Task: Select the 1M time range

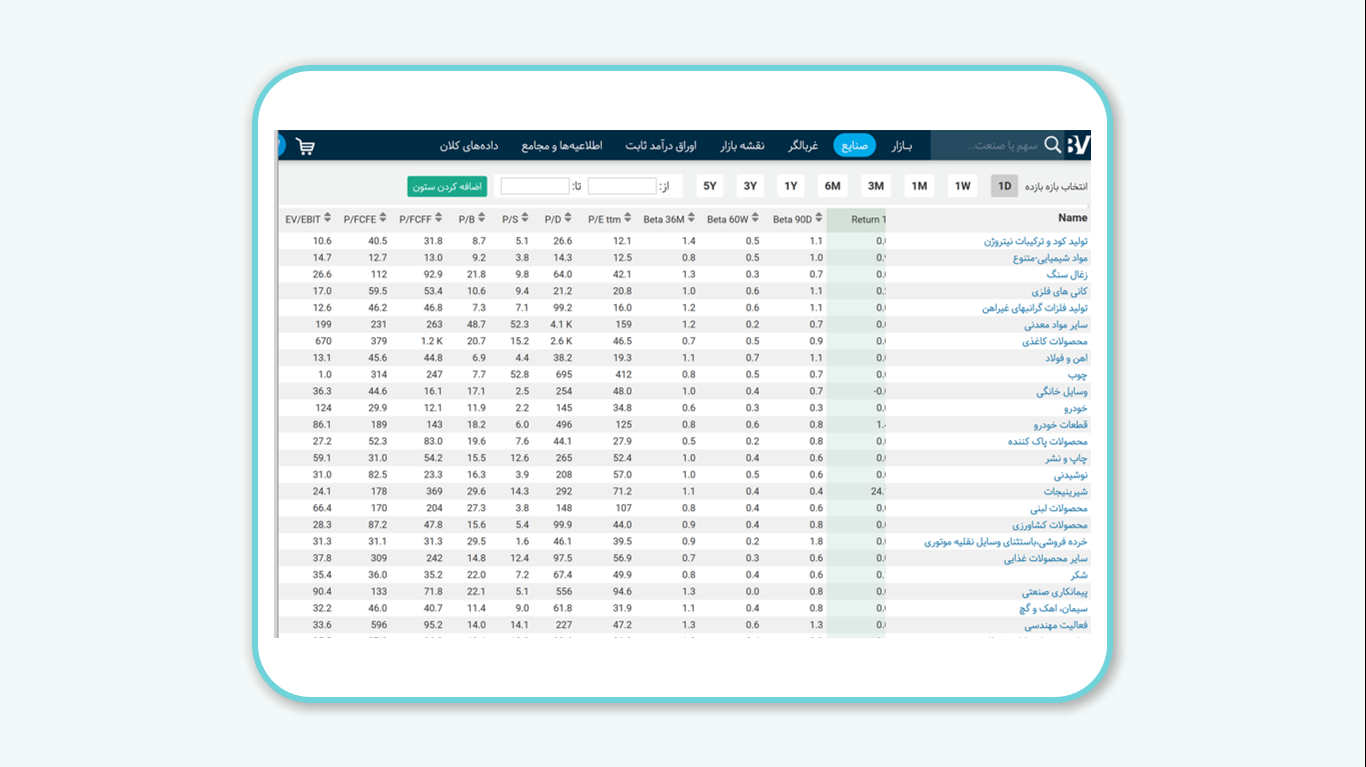Action: pyautogui.click(x=919, y=186)
